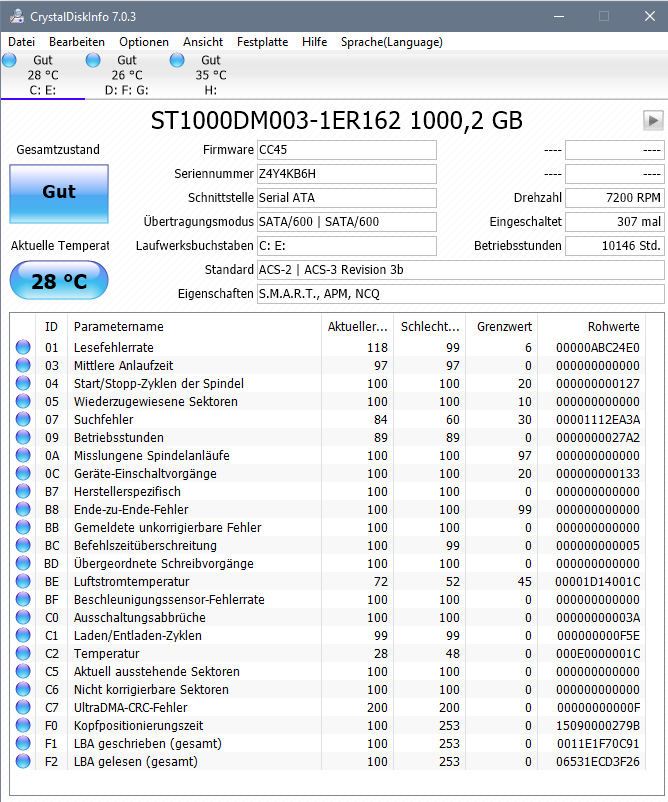Click status orb of Temperatur C2 row
Image resolution: width=668 pixels, height=802 pixels.
click(x=23, y=653)
